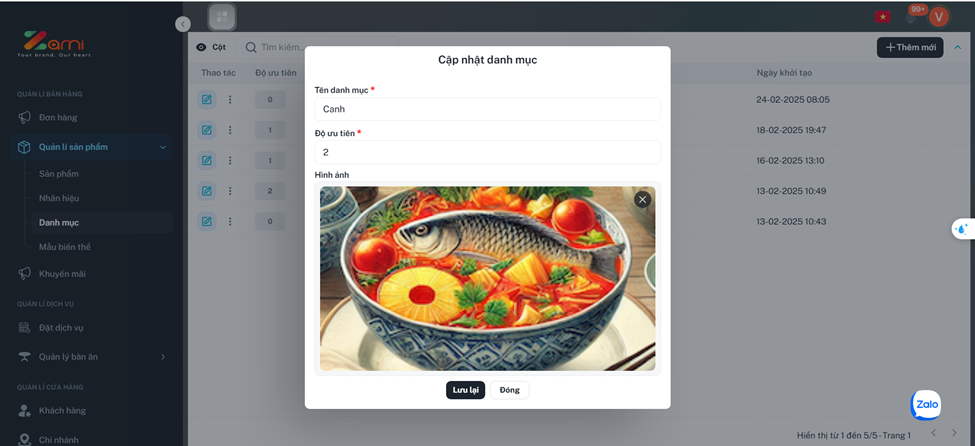Open the app grid icon in header
The image size is (975, 446).
pyautogui.click(x=222, y=17)
